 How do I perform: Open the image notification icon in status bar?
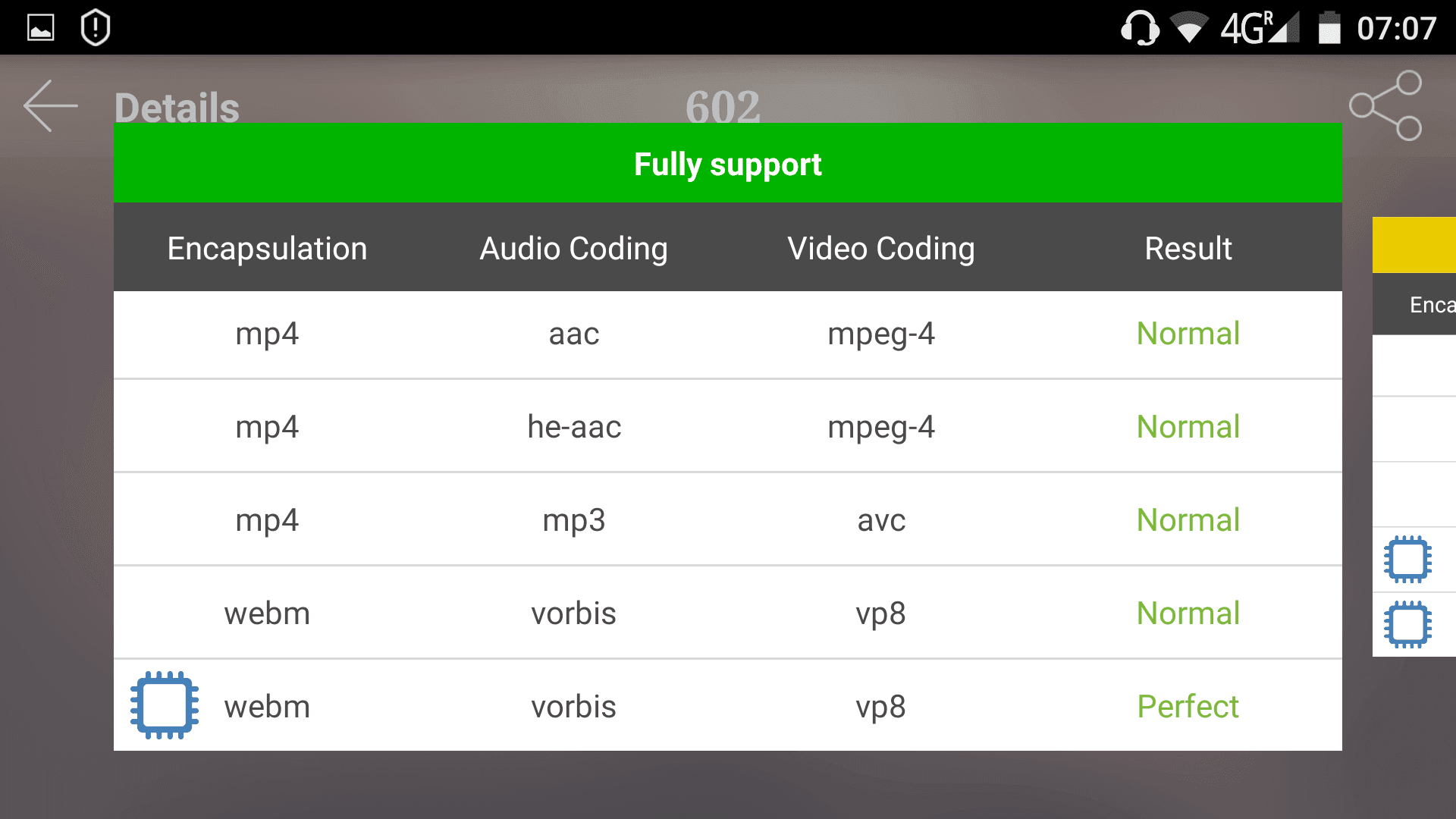41,28
